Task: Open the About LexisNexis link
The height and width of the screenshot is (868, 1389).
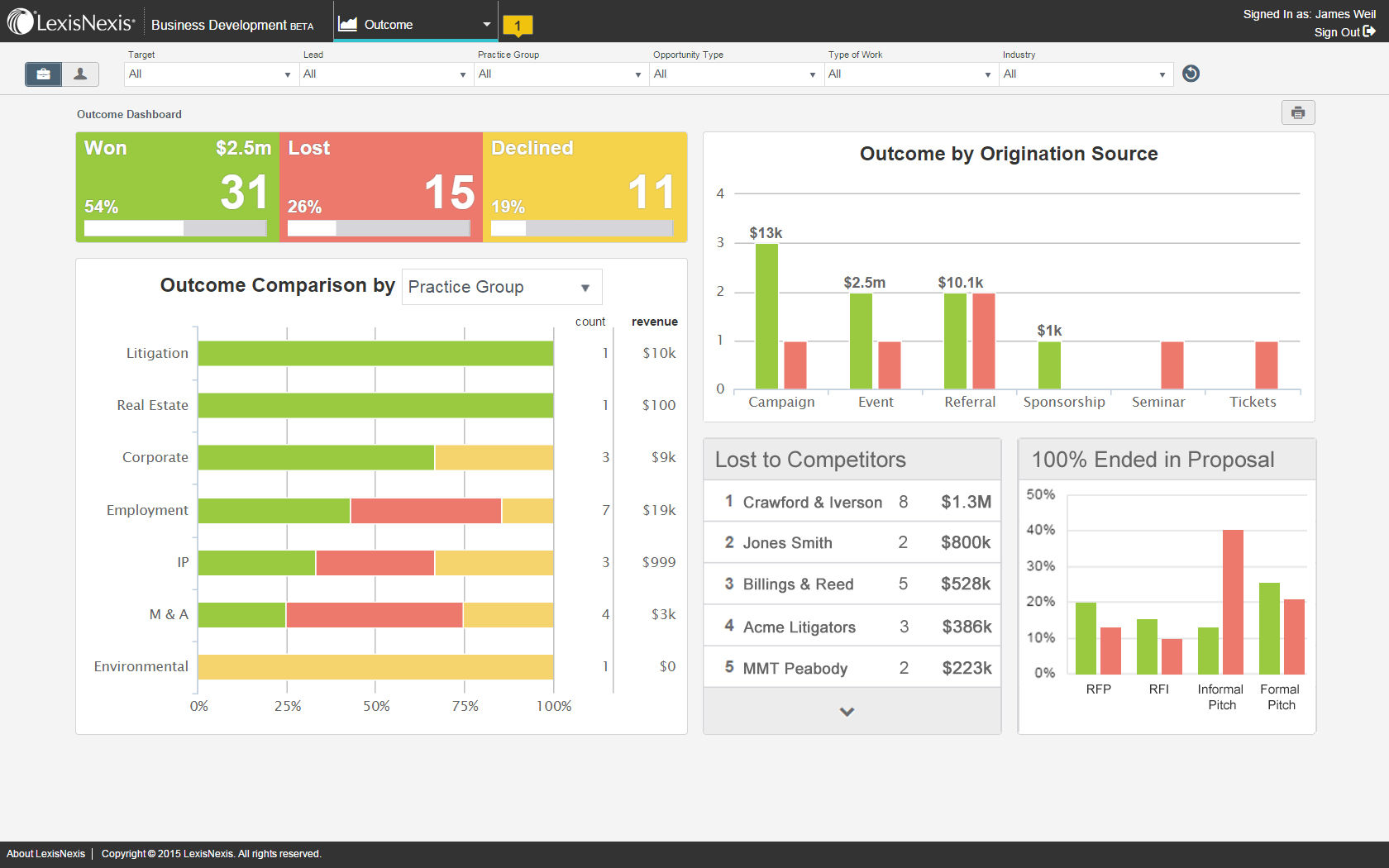Action: tap(45, 854)
